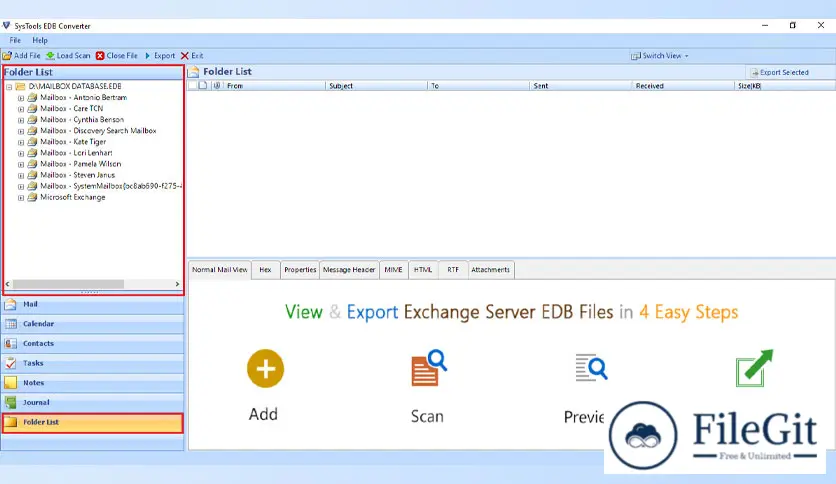Image resolution: width=836 pixels, height=484 pixels.
Task: Select Mailbox - Care TCN folder icon
Action: [32, 108]
